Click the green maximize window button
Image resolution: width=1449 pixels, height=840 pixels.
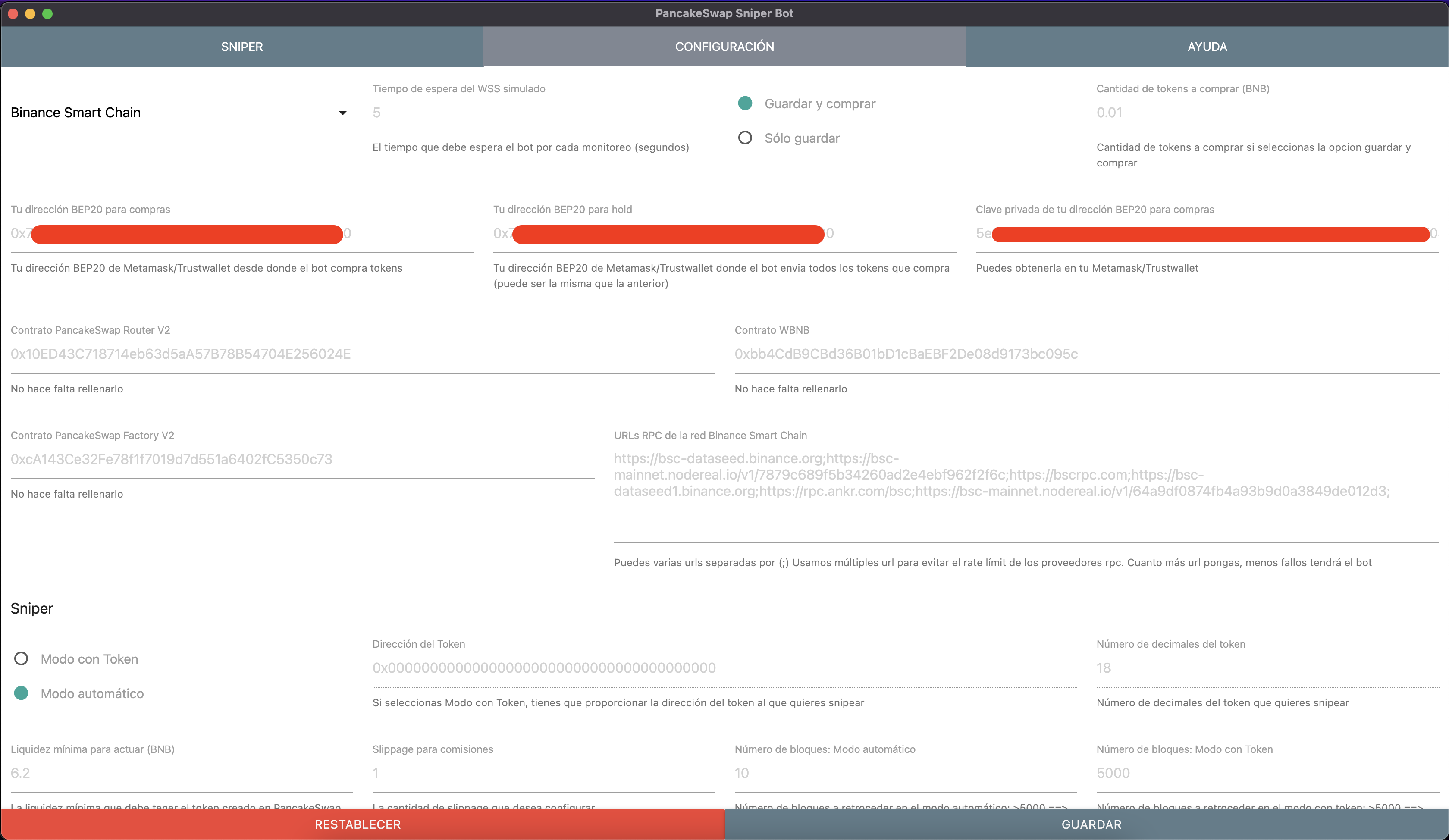[48, 13]
